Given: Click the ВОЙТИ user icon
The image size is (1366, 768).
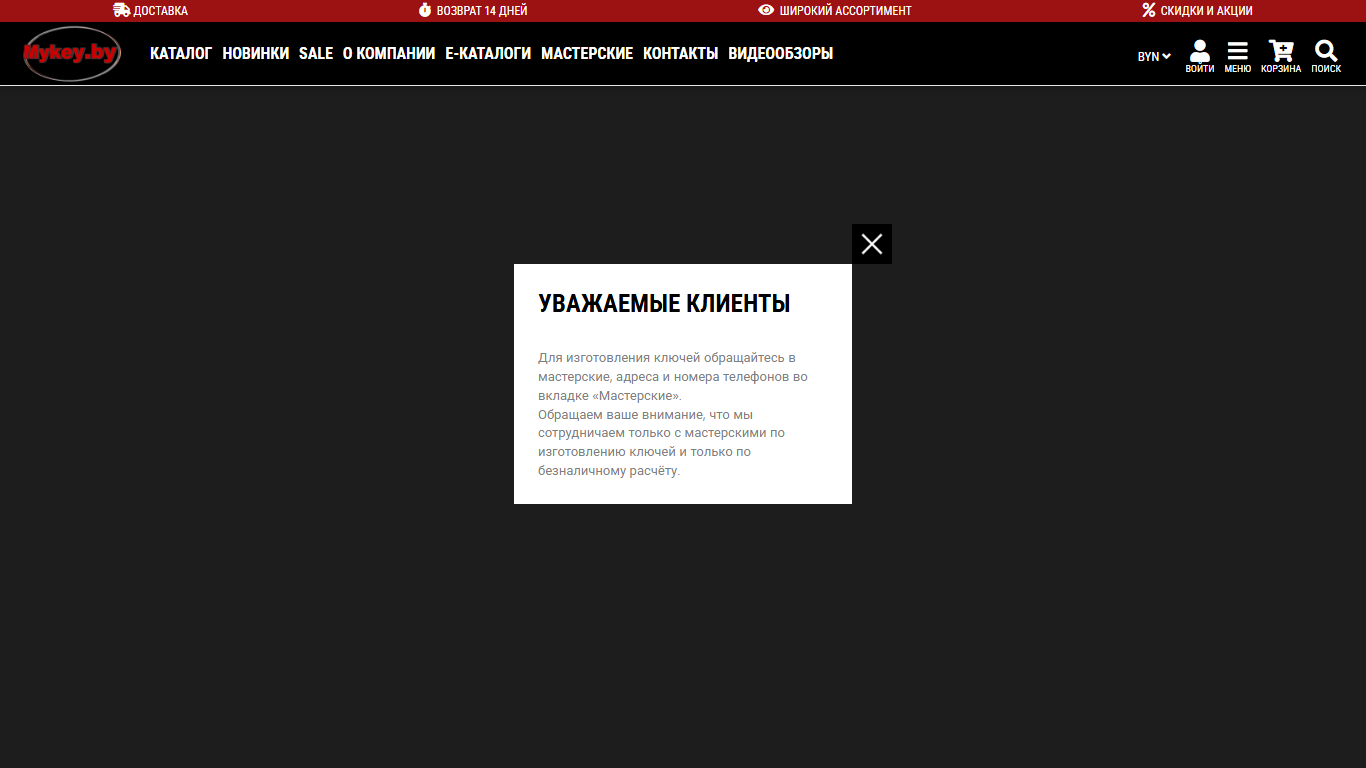Looking at the screenshot, I should [x=1200, y=56].
